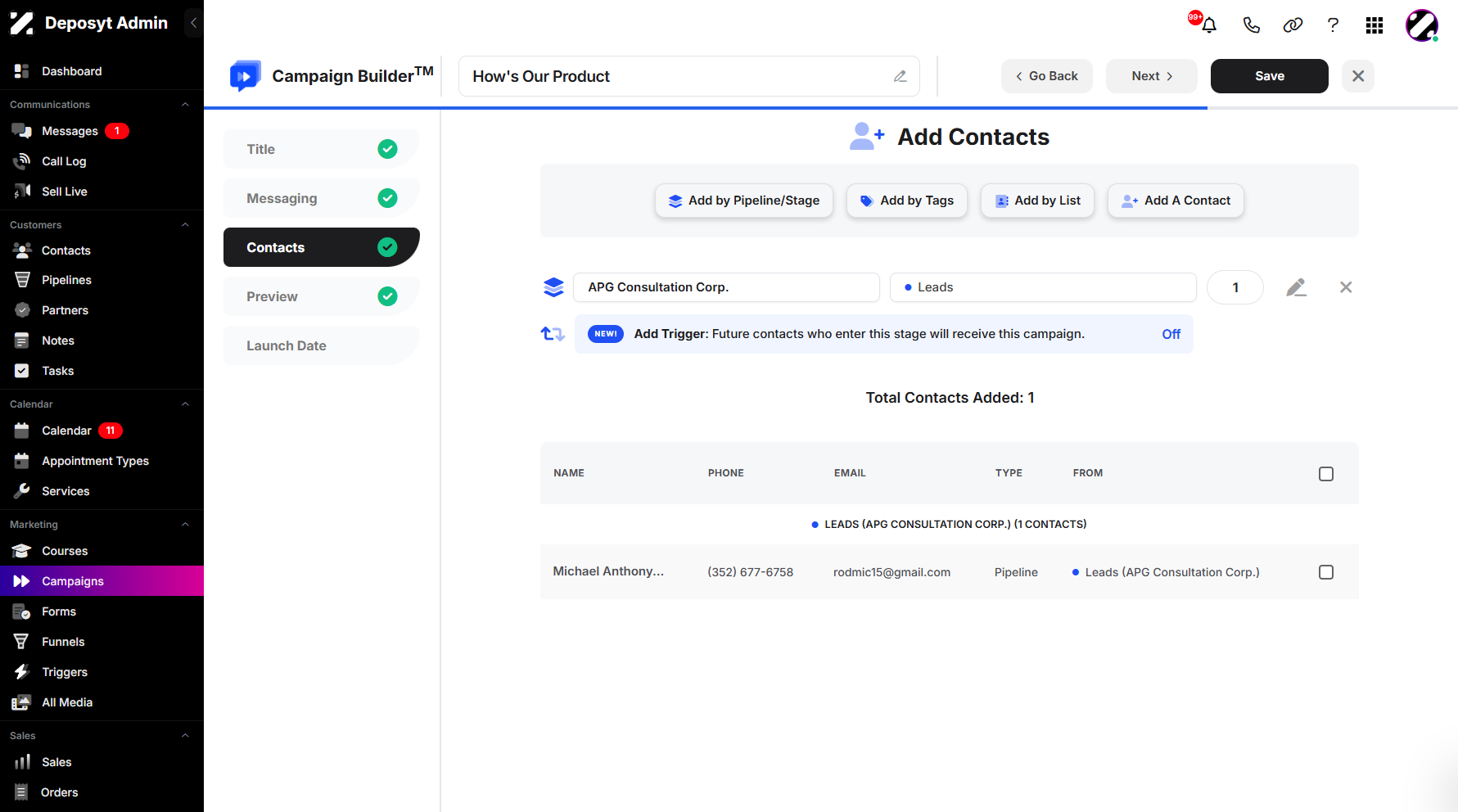Click Add by Pipeline/Stage
The width and height of the screenshot is (1458, 812).
pyautogui.click(x=743, y=201)
